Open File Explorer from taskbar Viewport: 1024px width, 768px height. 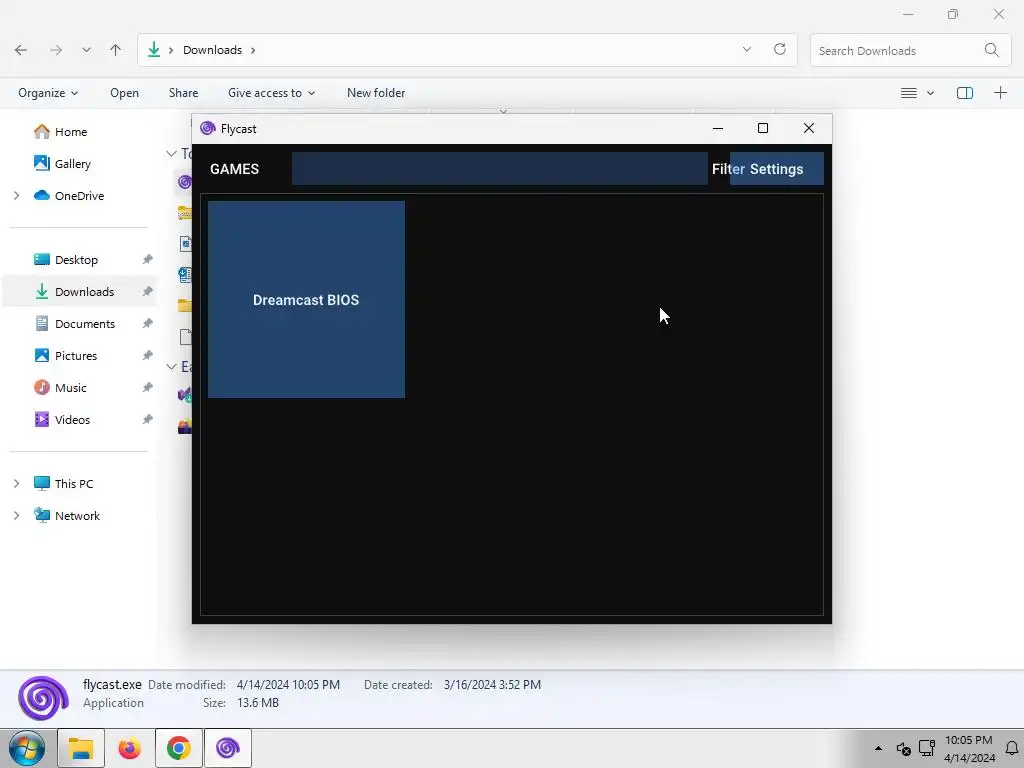[x=81, y=748]
